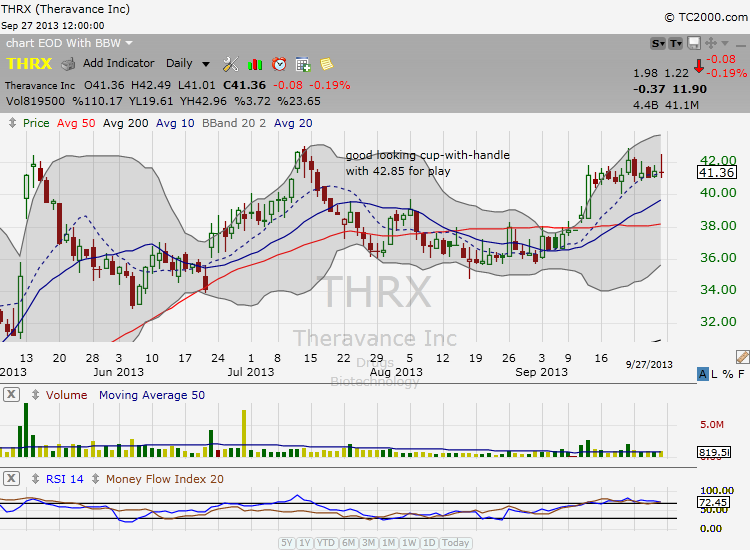
Task: Click the four-way move arrows icon
Action: click(x=711, y=44)
